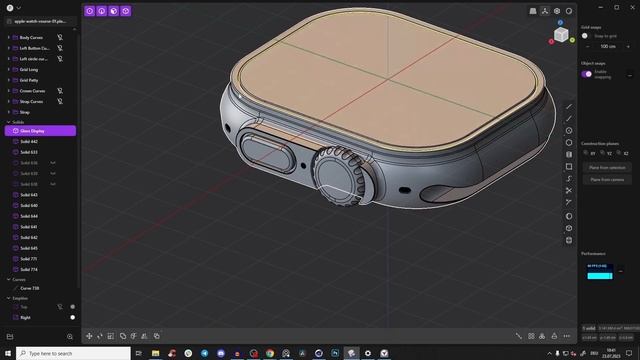Image resolution: width=640 pixels, height=360 pixels.
Task: Select the Rectangle tool in right toolbar
Action: [569, 167]
